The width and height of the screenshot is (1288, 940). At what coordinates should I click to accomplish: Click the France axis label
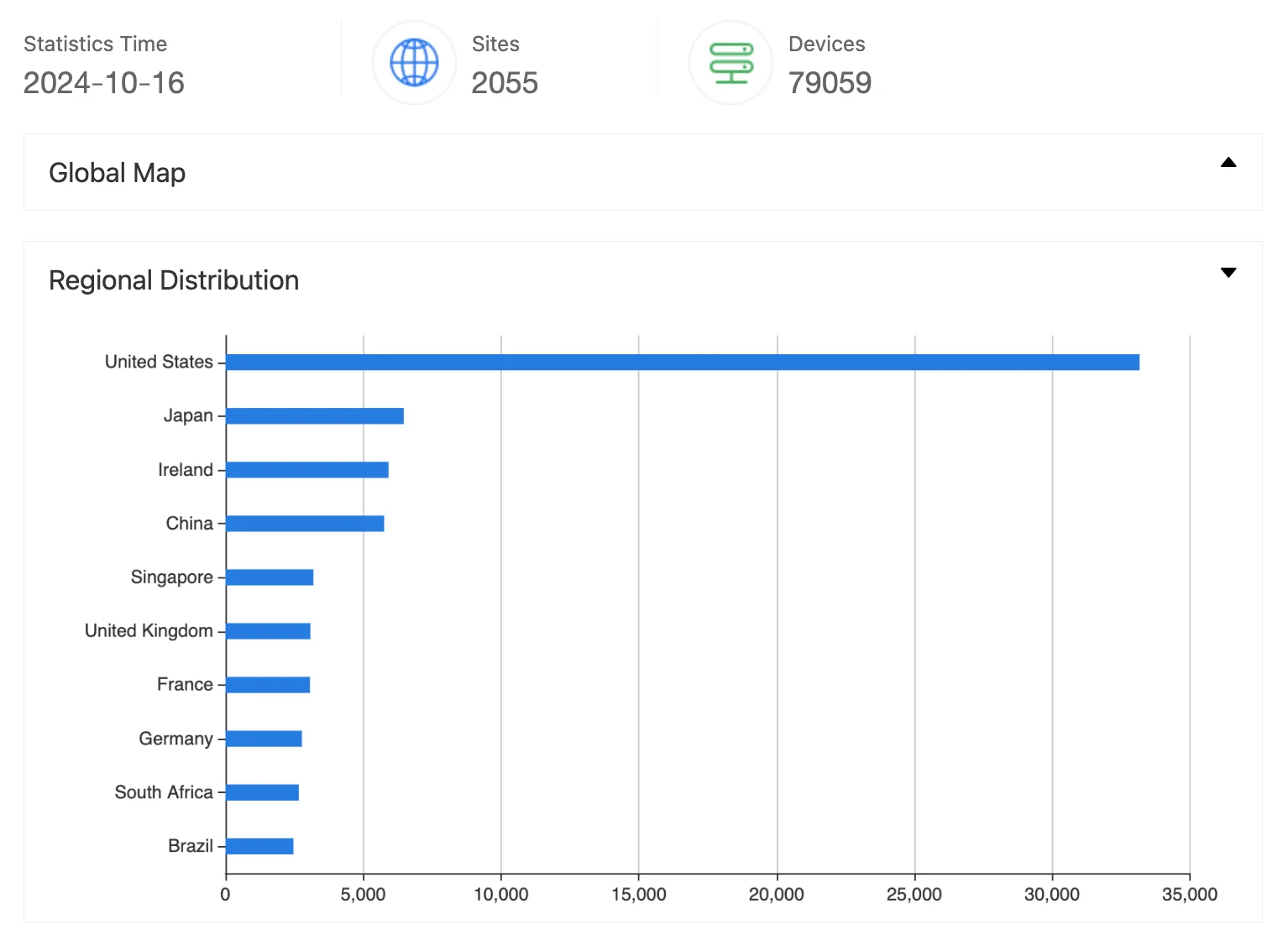[x=185, y=684]
